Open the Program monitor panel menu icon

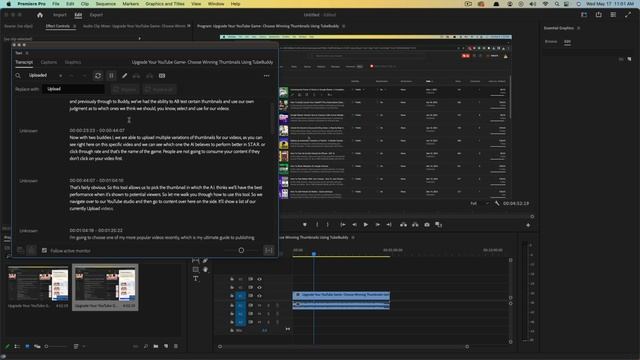pos(344,26)
